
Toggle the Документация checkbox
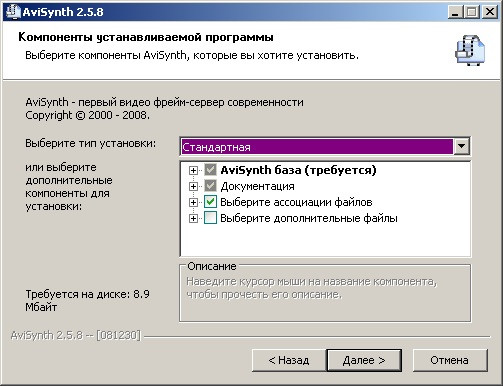[x=210, y=186]
